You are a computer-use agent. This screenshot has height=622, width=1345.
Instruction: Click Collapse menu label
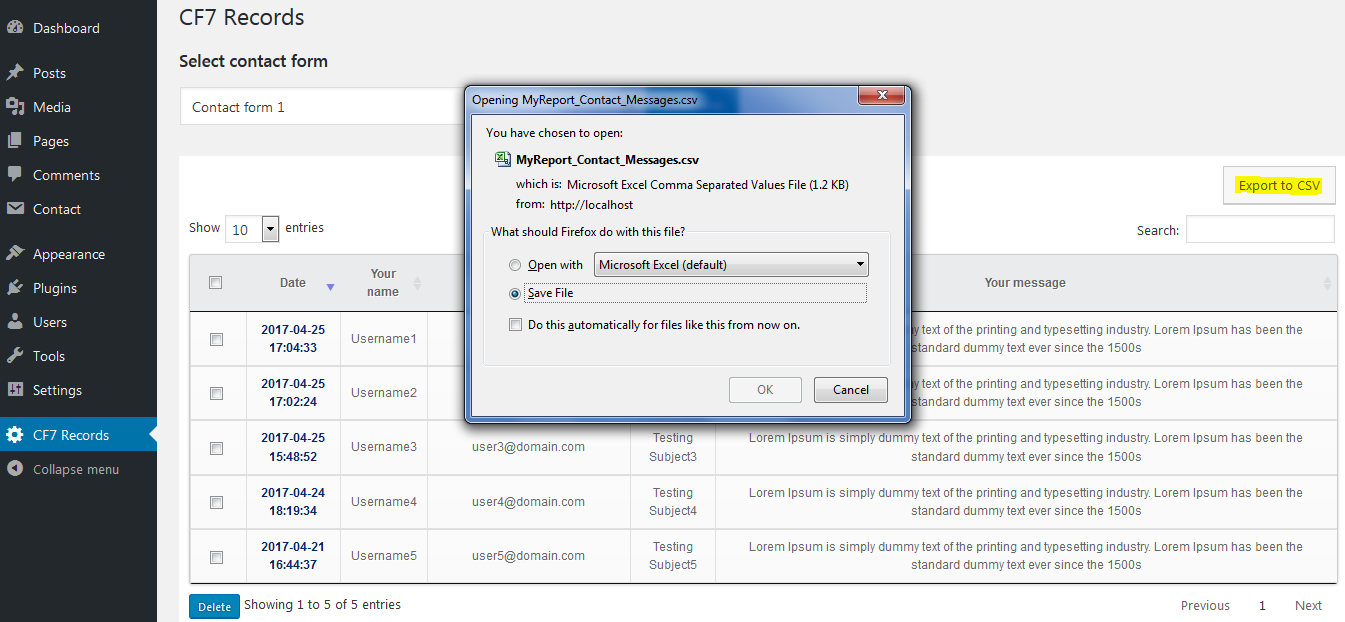click(x=76, y=469)
